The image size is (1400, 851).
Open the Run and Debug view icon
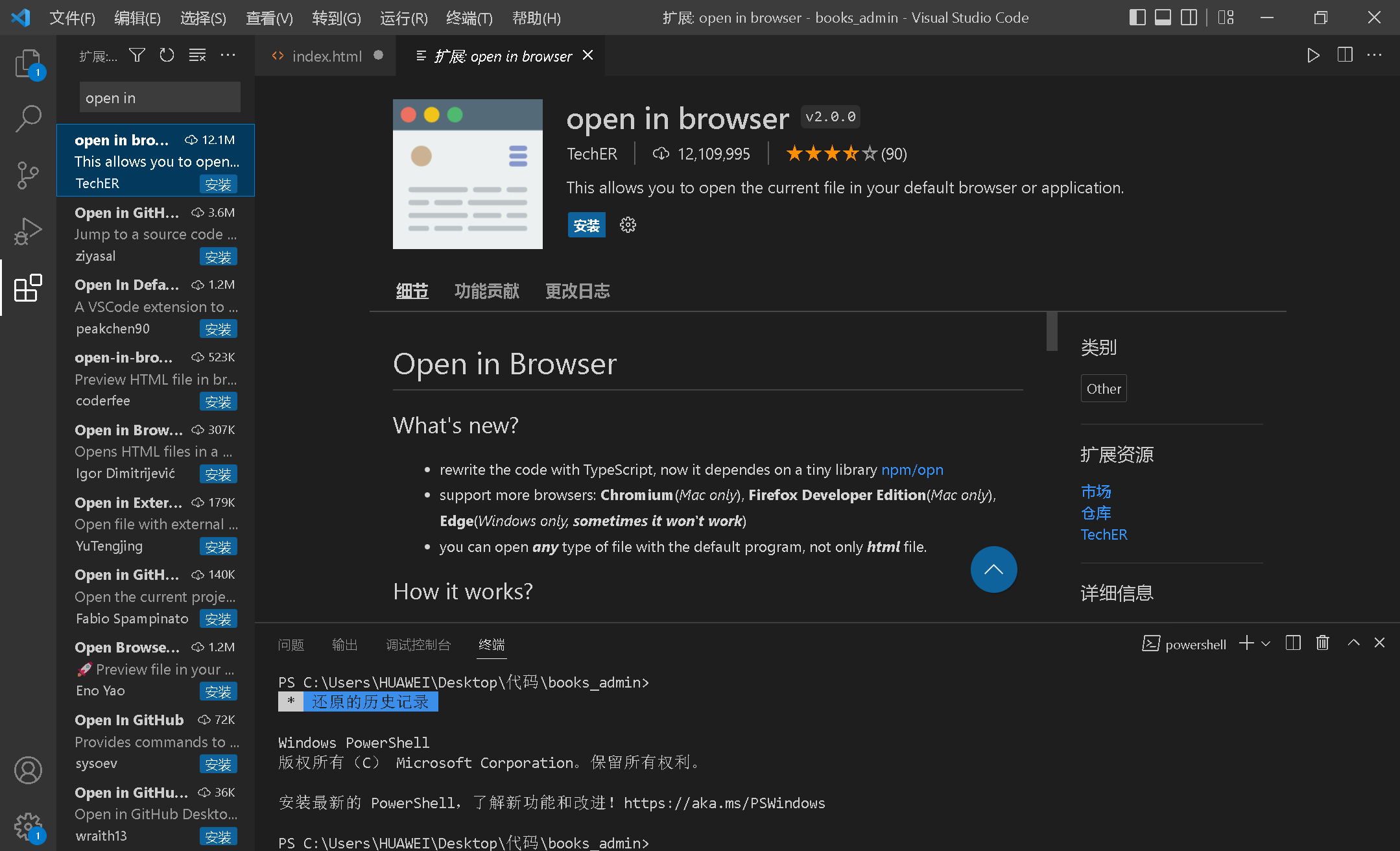tap(28, 231)
